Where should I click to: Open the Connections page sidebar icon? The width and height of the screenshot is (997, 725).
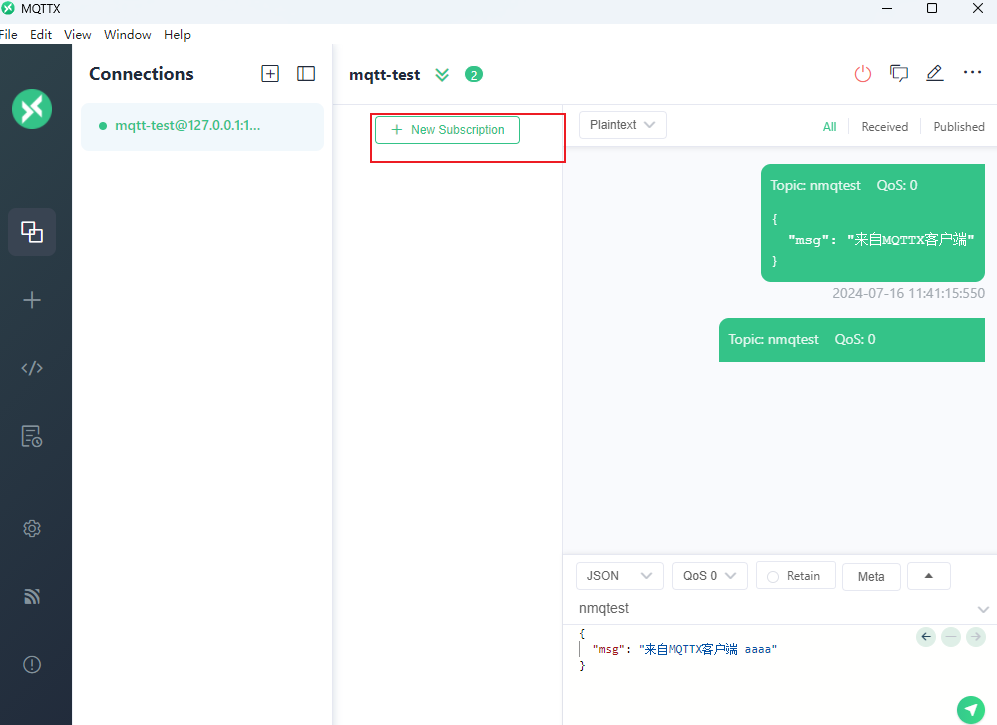(x=32, y=231)
